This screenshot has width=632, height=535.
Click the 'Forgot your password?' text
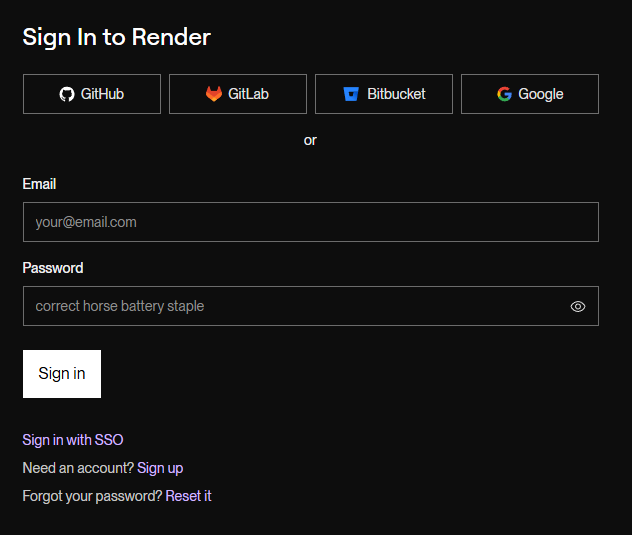click(92, 496)
